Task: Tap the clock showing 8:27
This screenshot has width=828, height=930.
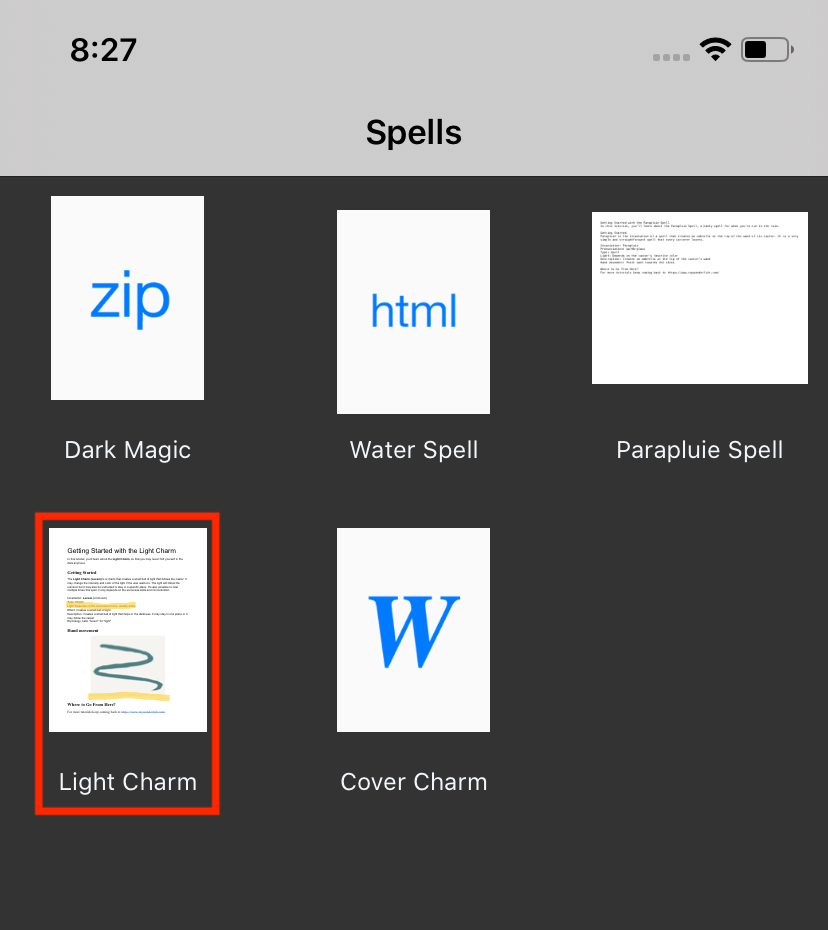Action: click(x=104, y=49)
